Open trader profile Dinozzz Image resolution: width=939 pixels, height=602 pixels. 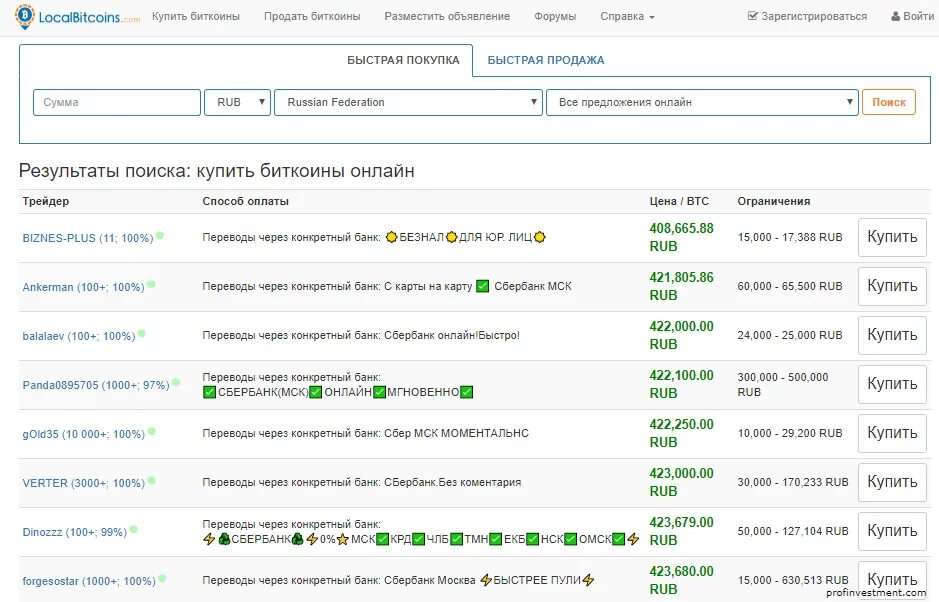pos(74,533)
